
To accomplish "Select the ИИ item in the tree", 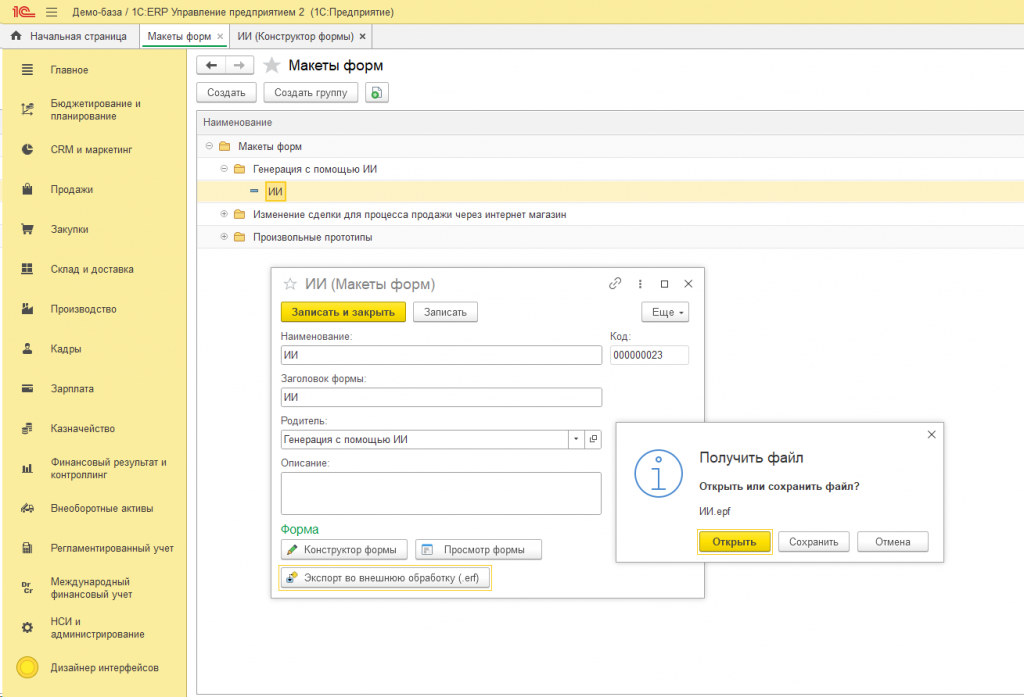I will tap(275, 191).
